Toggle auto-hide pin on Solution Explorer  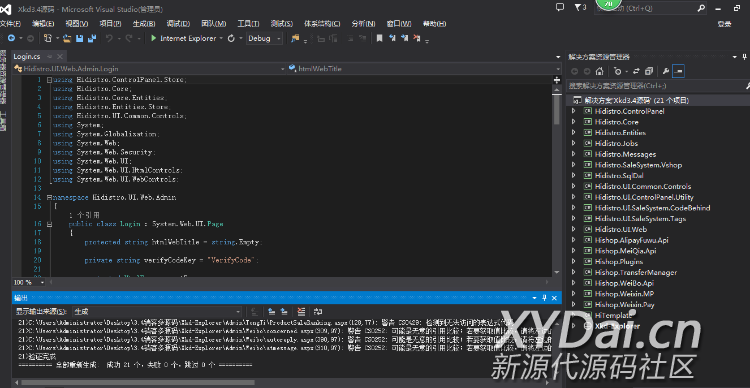click(x=745, y=57)
